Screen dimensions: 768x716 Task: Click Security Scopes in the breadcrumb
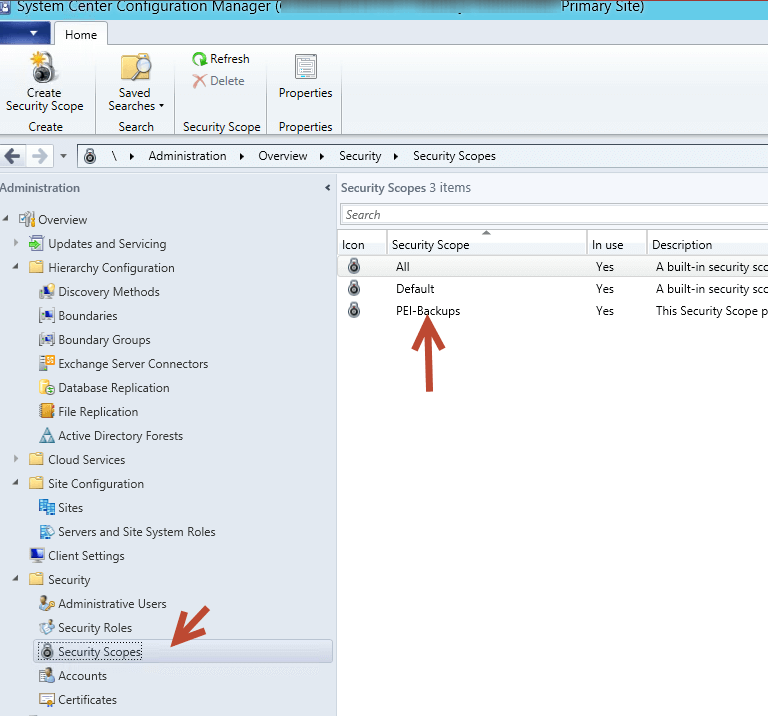[x=454, y=156]
